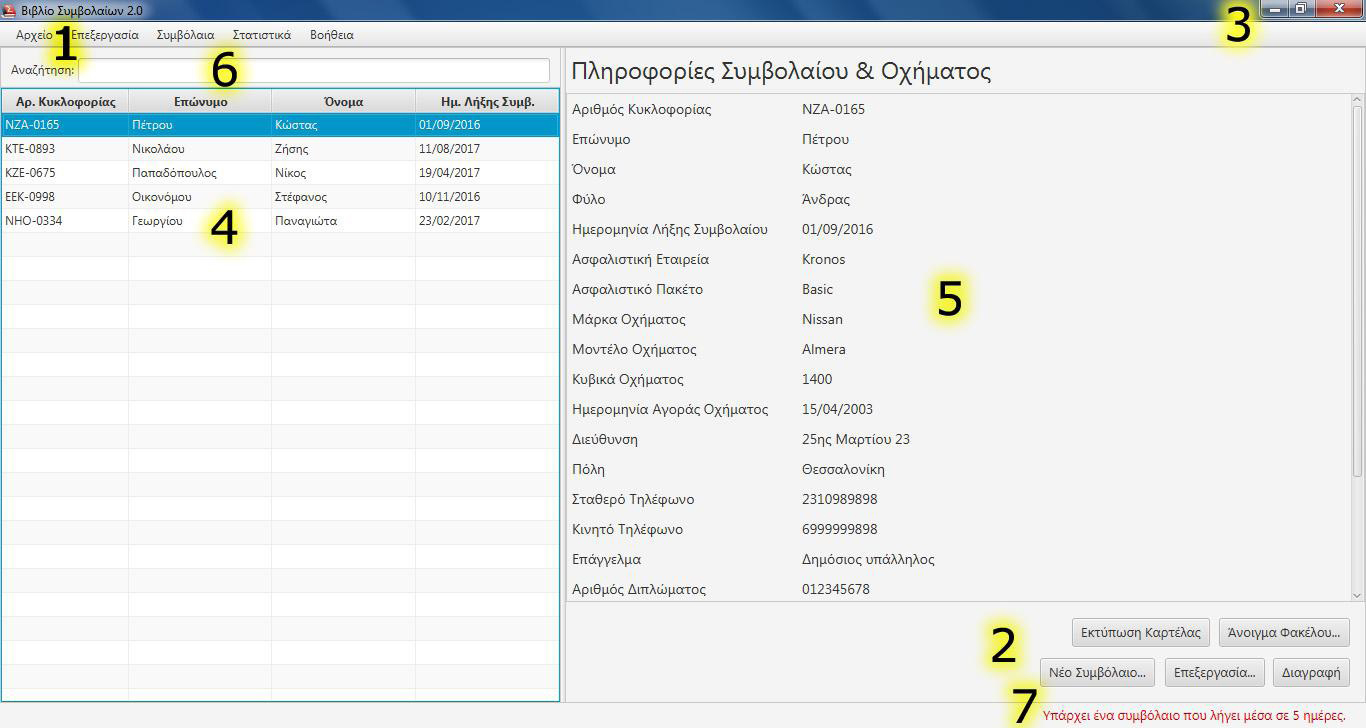The image size is (1366, 728).
Task: Open the Στατιστικά menu
Action: (261, 35)
